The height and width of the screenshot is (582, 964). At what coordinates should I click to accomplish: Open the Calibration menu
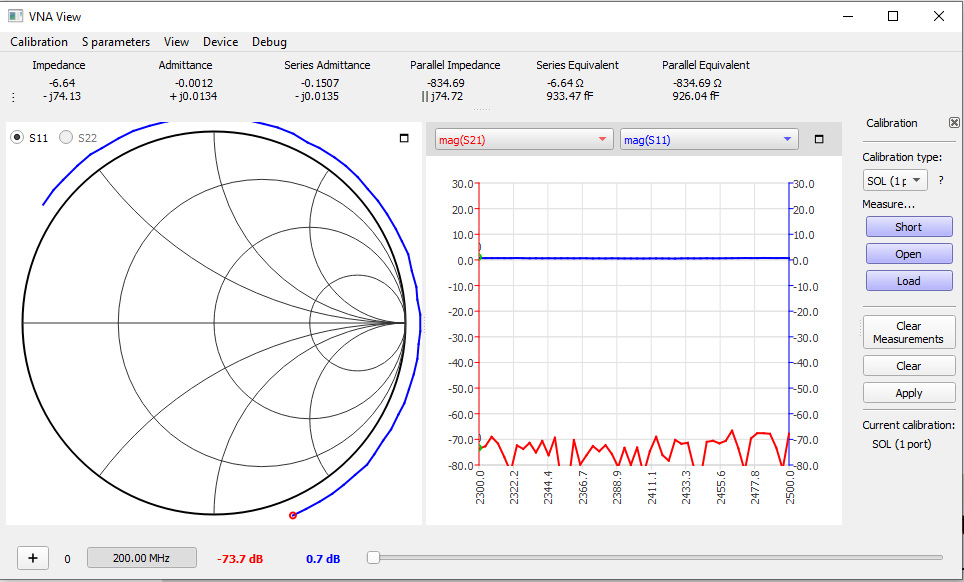[39, 42]
